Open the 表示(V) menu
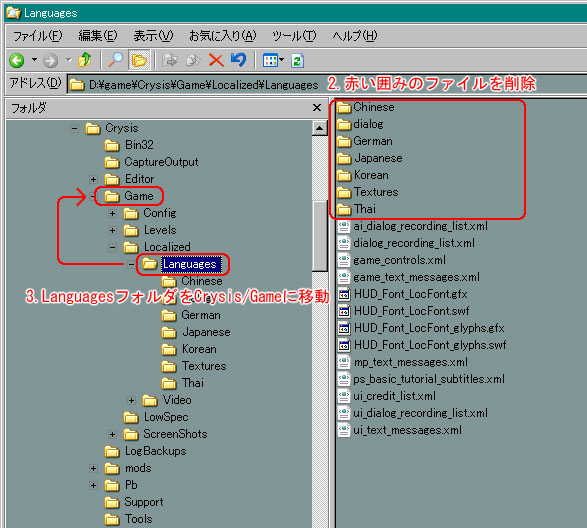The height and width of the screenshot is (528, 587). [x=153, y=36]
